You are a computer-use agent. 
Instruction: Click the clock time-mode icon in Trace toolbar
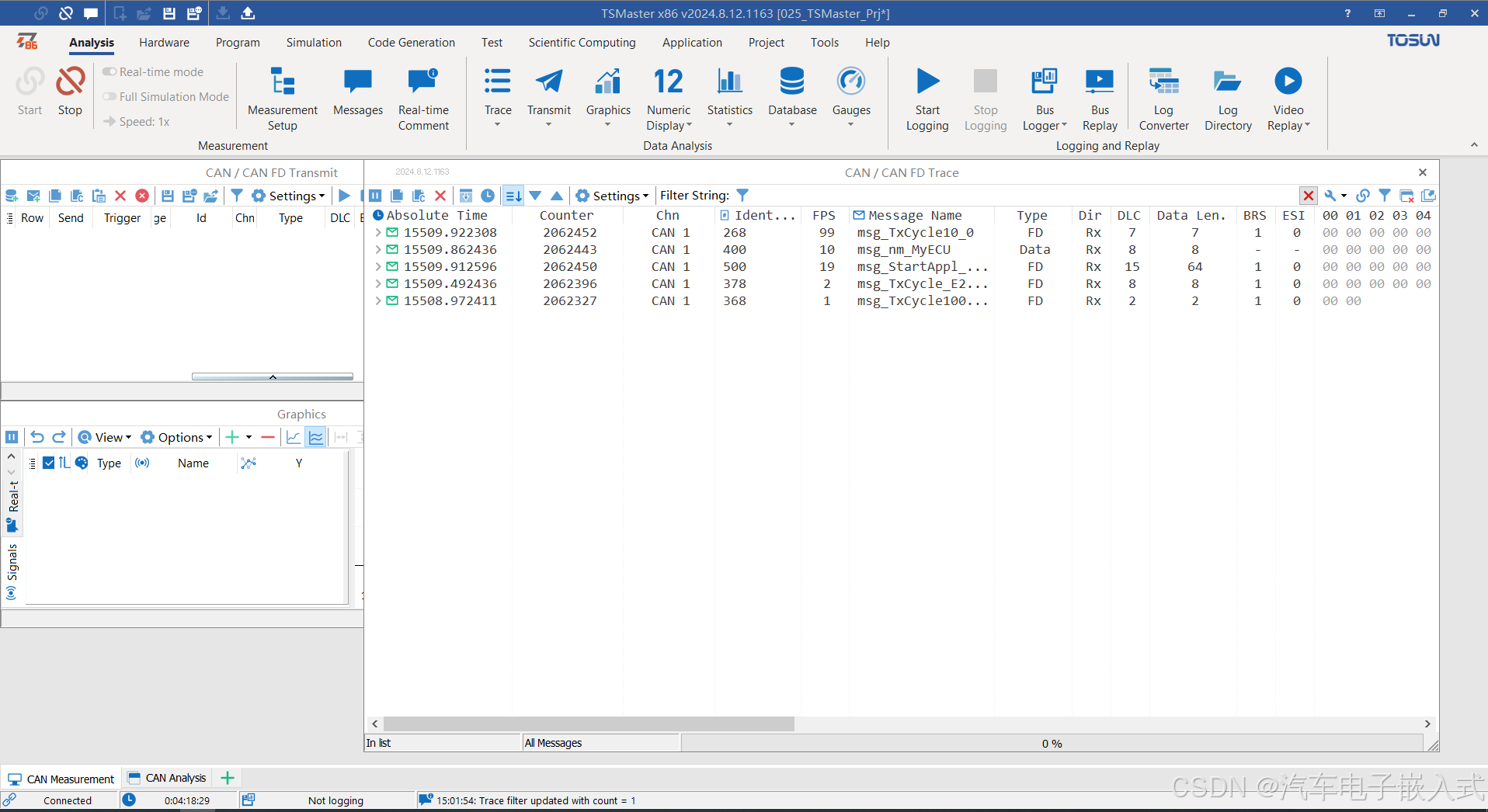tap(488, 196)
